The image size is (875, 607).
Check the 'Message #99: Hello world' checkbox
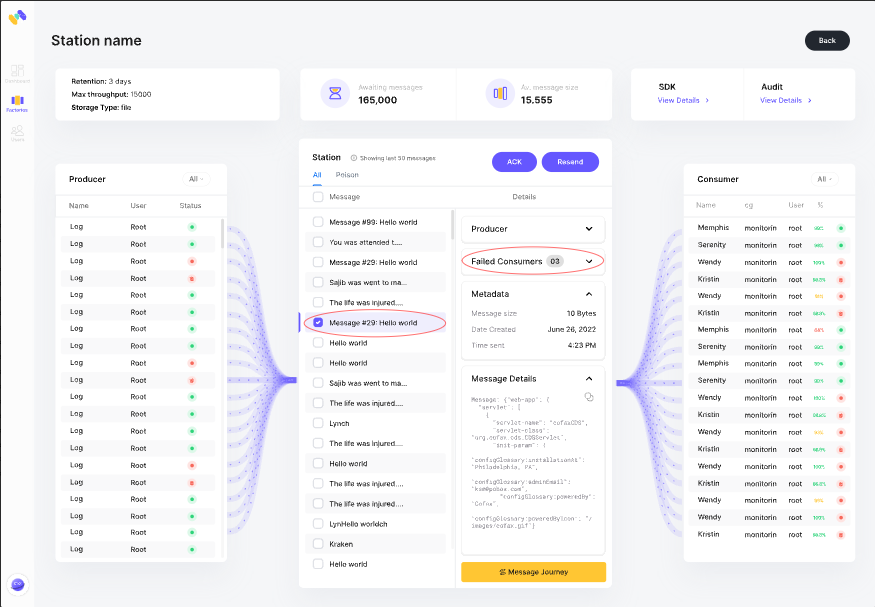click(x=318, y=222)
